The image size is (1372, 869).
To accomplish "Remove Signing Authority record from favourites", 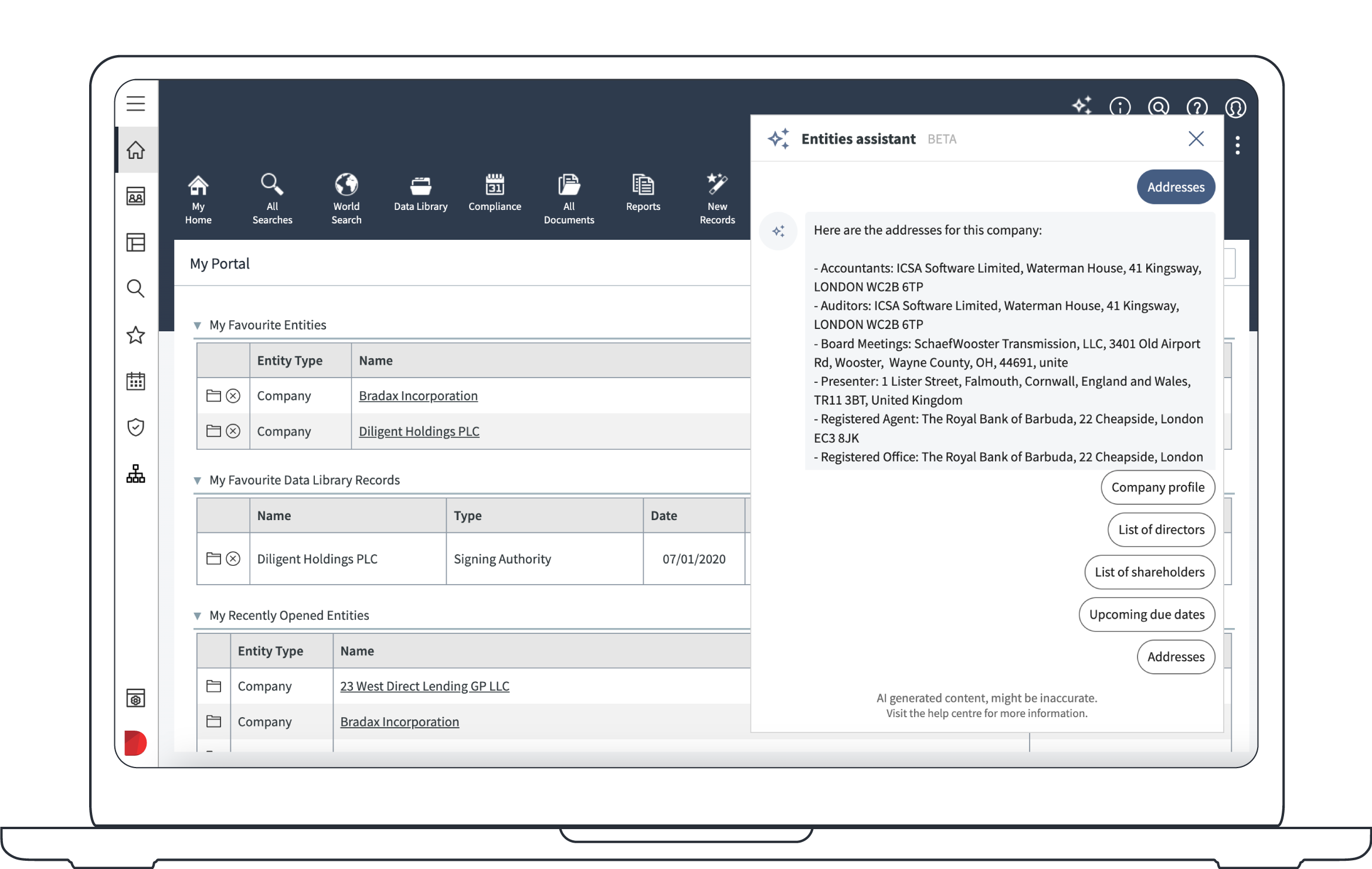I will 233,559.
